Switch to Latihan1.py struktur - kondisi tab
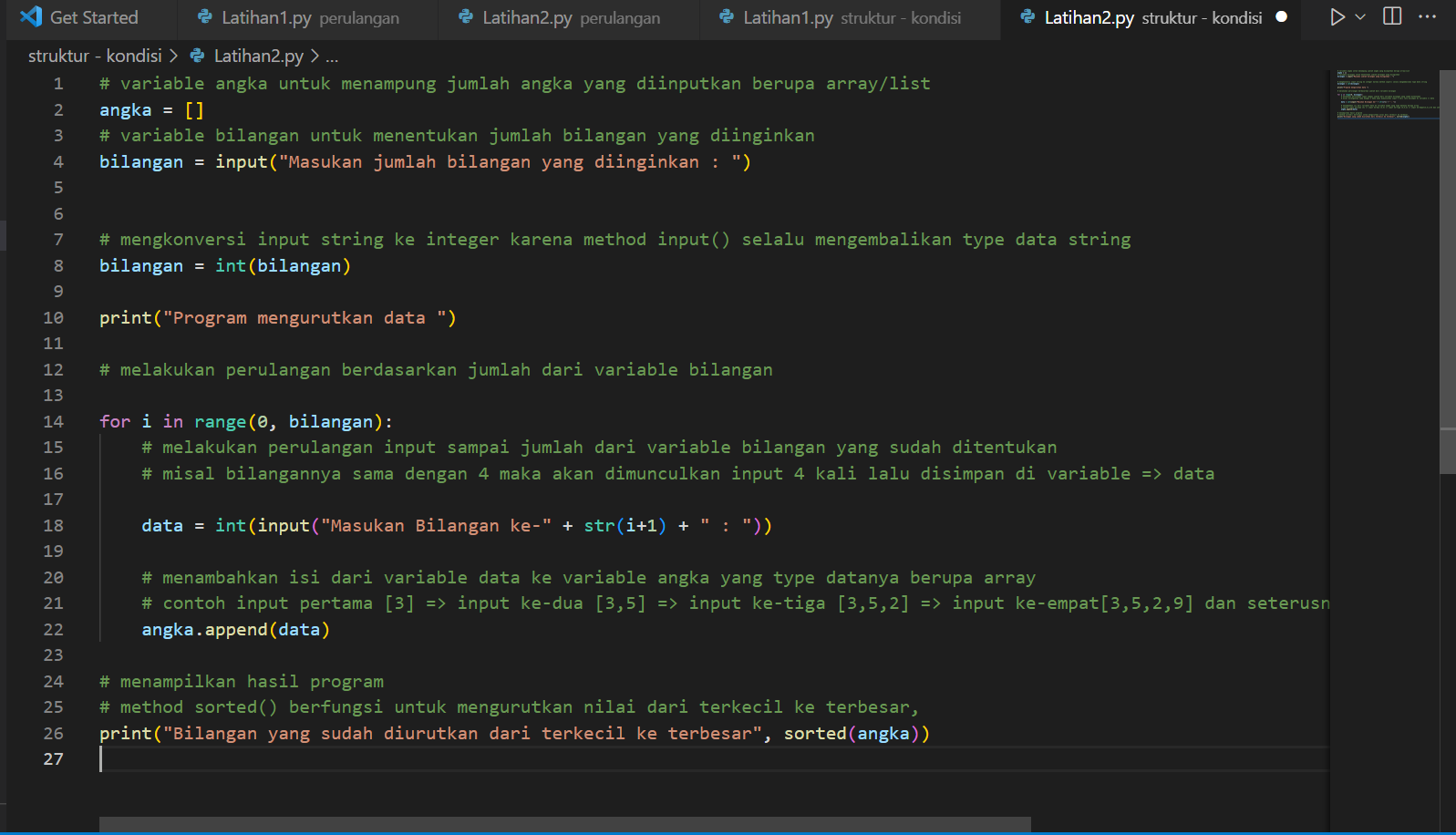This screenshot has height=835, width=1456. (851, 17)
